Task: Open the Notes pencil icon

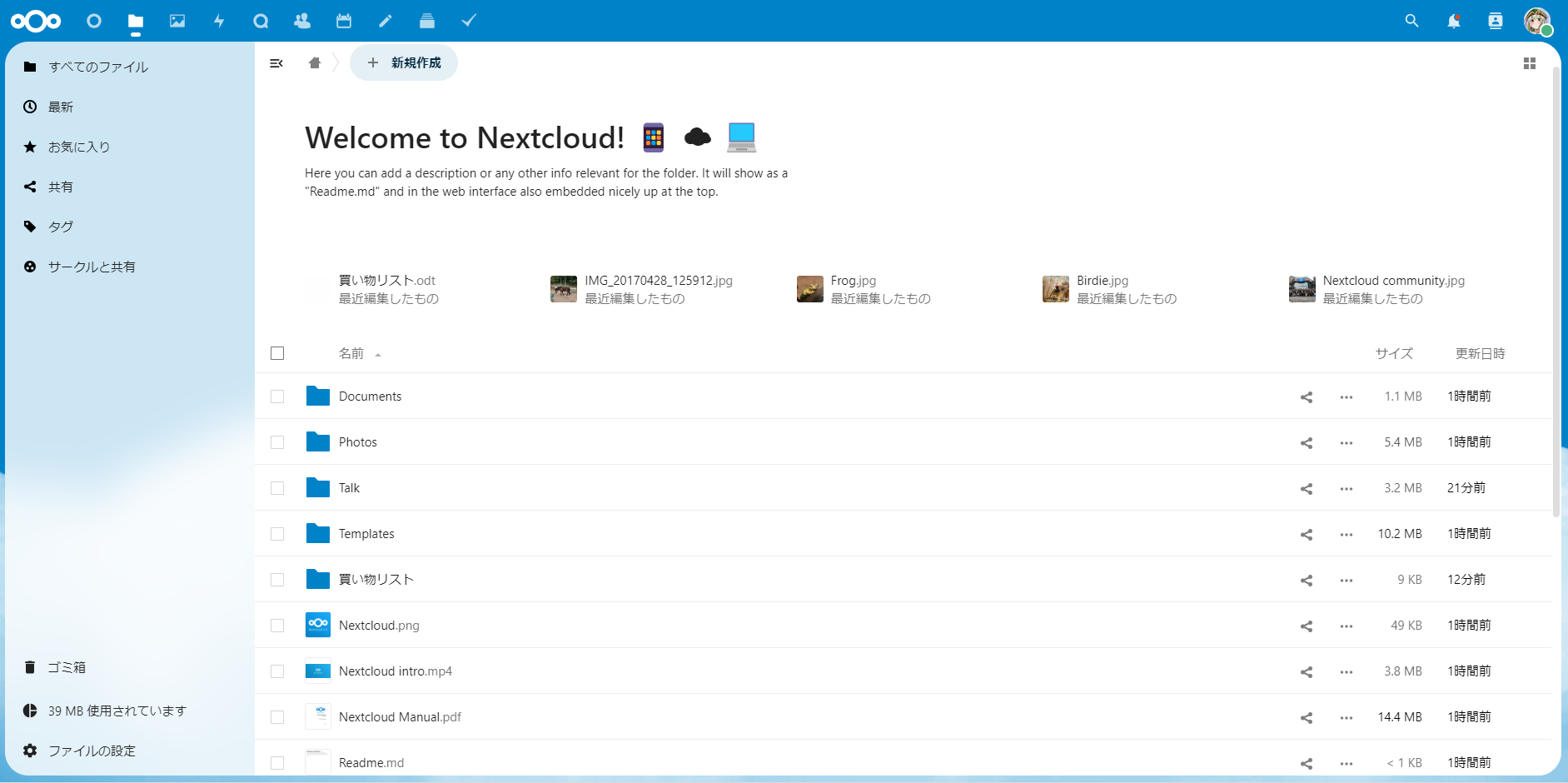Action: pyautogui.click(x=386, y=21)
